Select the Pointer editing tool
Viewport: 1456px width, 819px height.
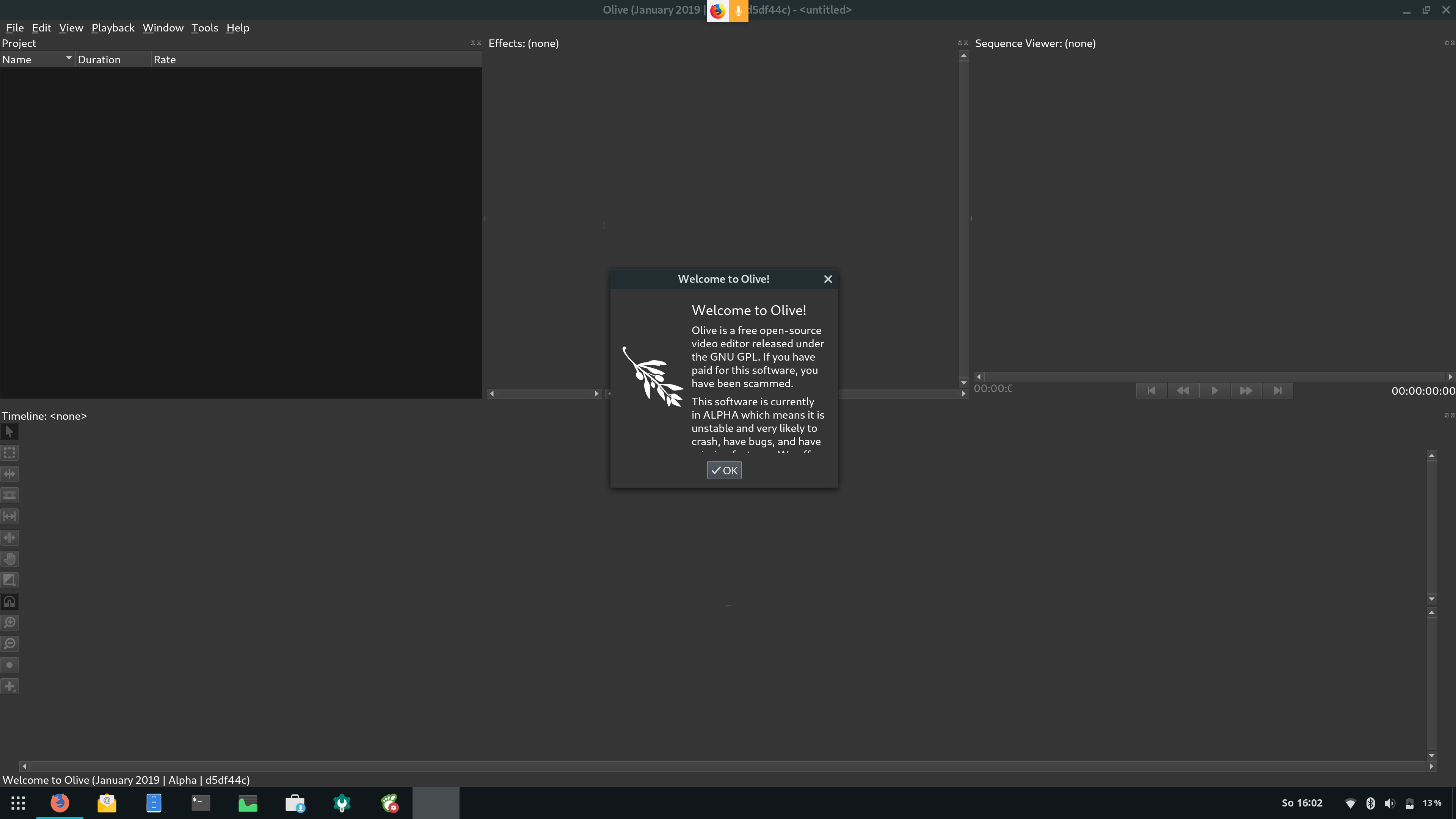click(9, 431)
